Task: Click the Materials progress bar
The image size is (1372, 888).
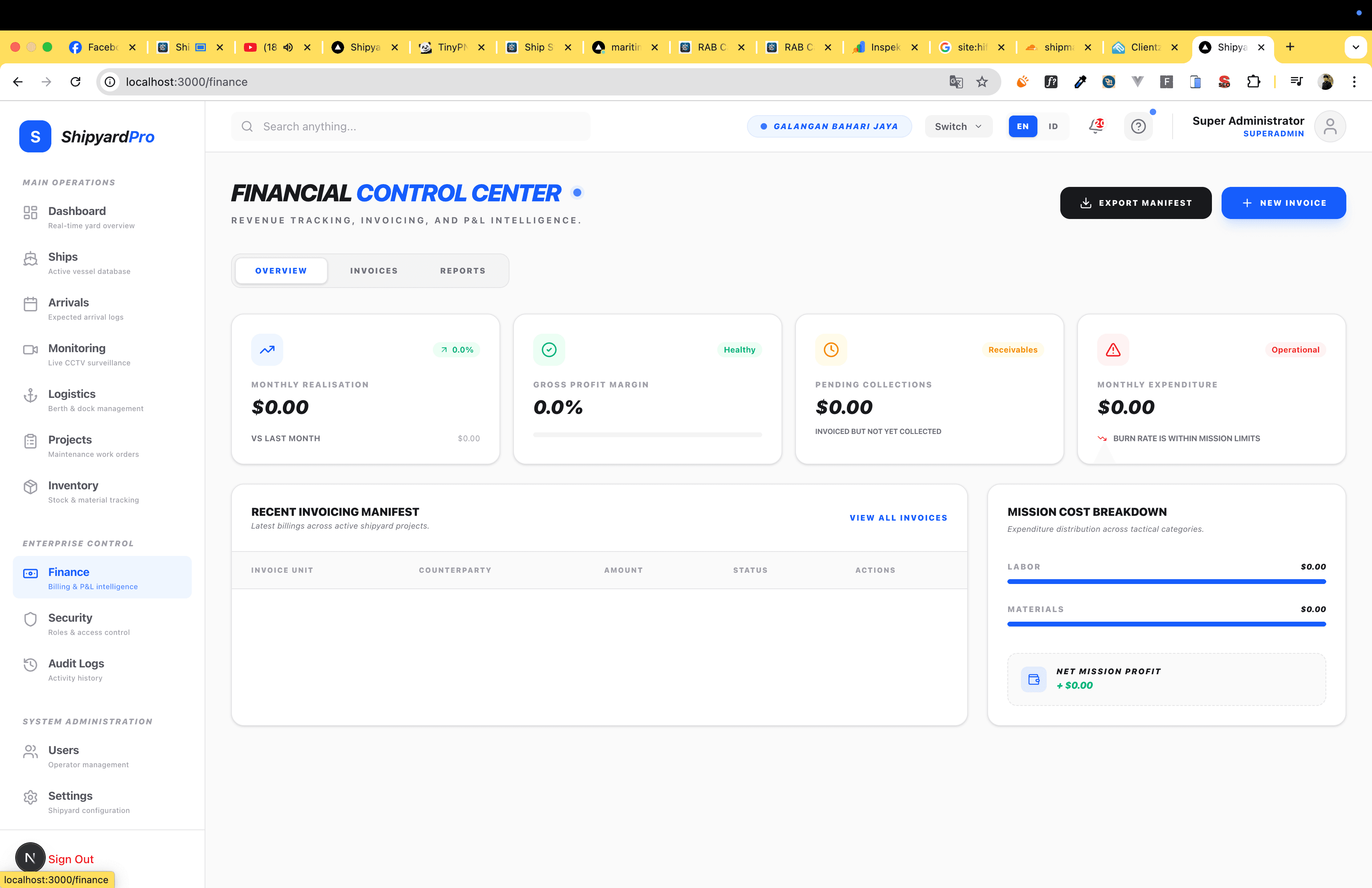Action: (x=1167, y=624)
